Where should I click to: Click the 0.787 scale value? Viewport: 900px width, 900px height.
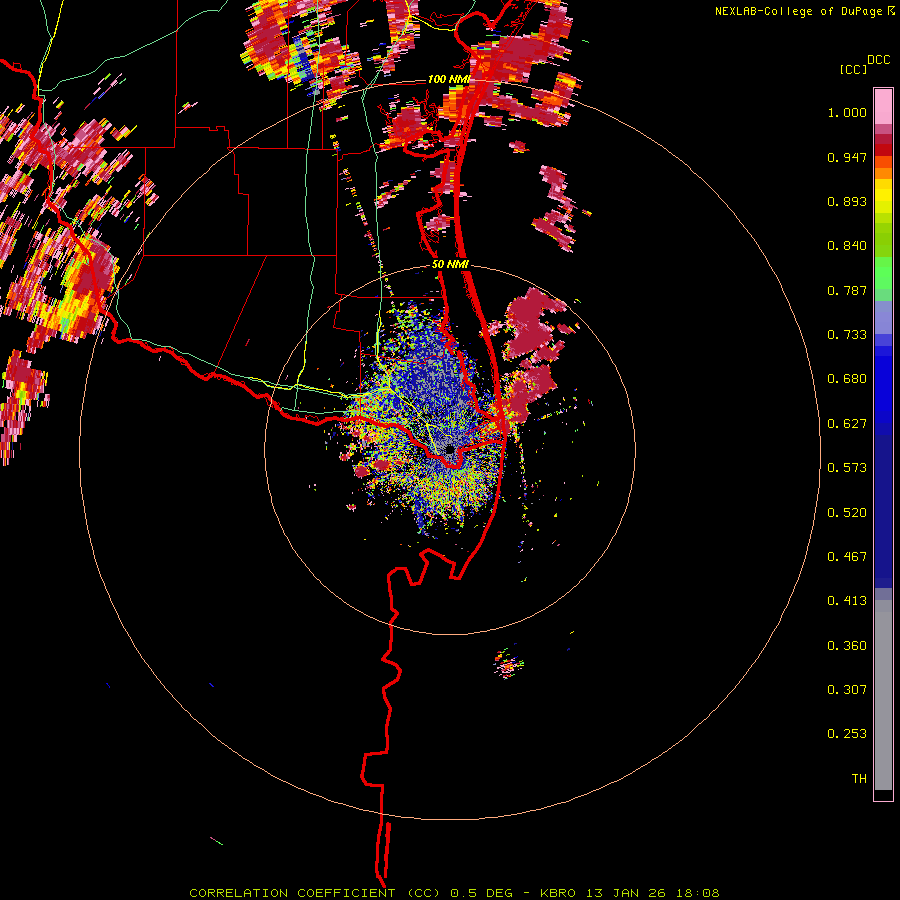pos(847,290)
